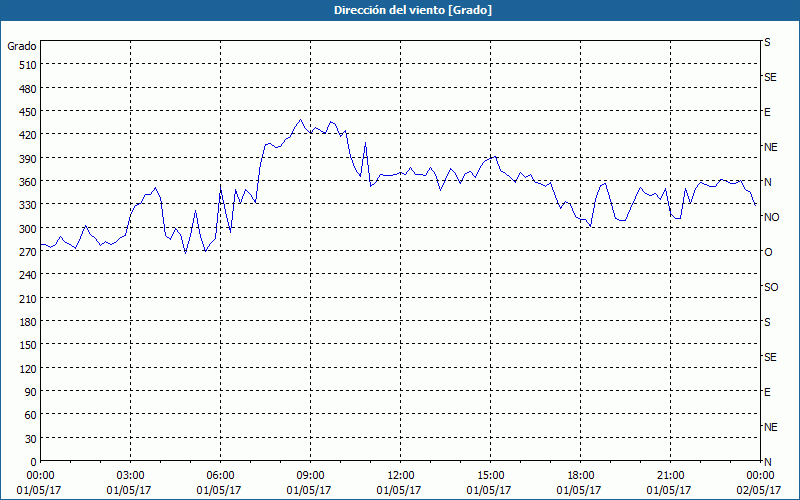The width and height of the screenshot is (800, 500).
Task: Select the 360 y-axis value
Action: coord(28,182)
